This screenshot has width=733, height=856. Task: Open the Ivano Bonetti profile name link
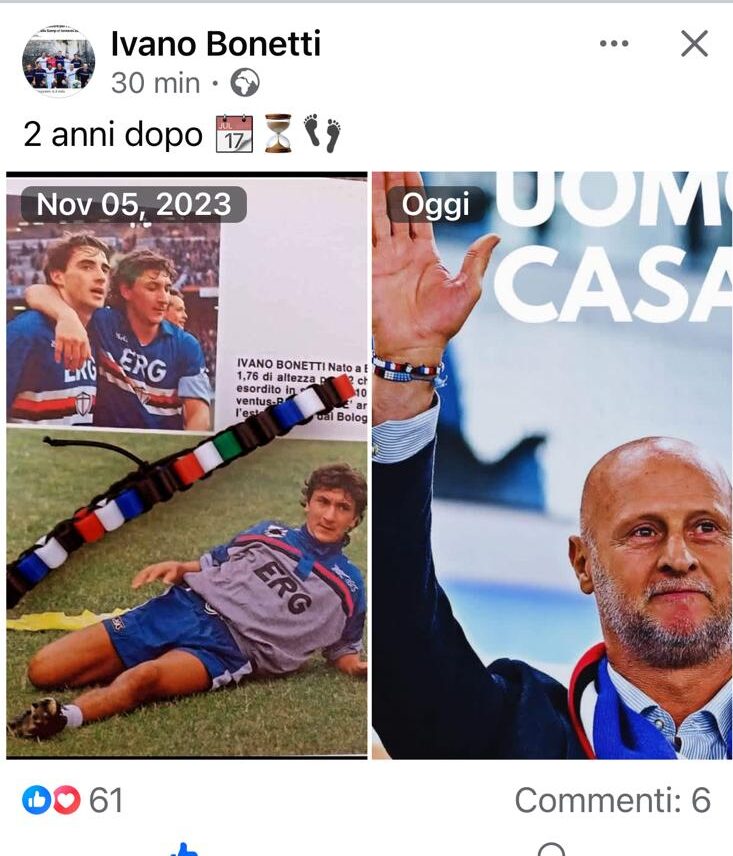(216, 44)
